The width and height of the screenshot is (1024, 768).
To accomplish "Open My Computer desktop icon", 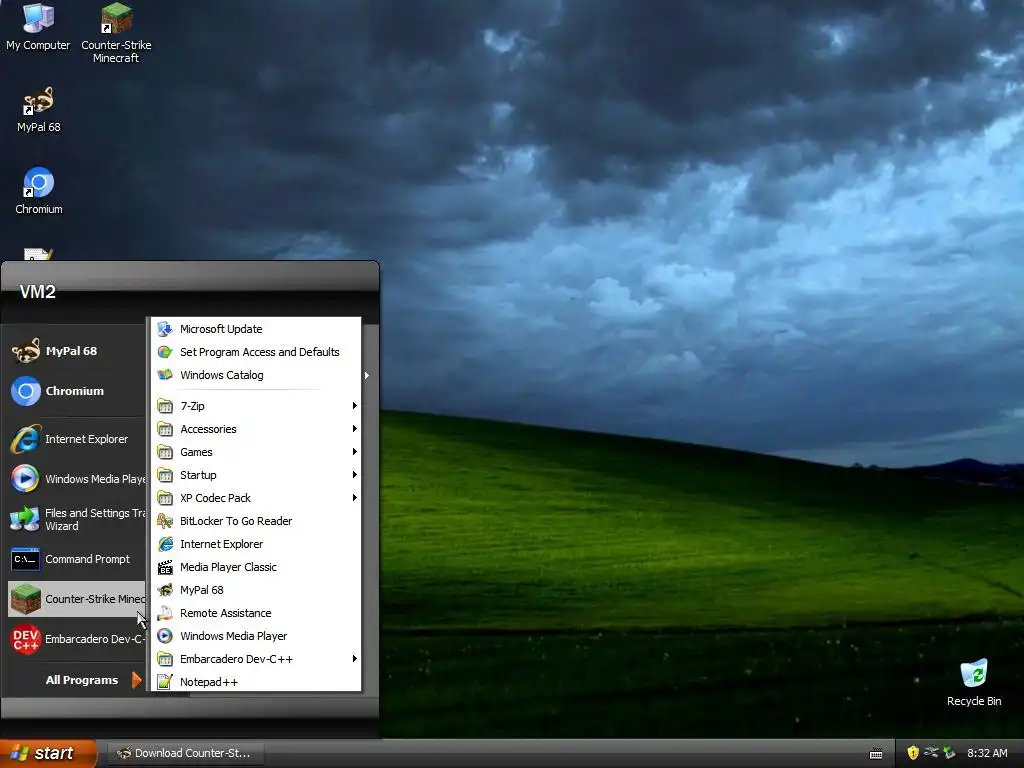I will point(38,27).
